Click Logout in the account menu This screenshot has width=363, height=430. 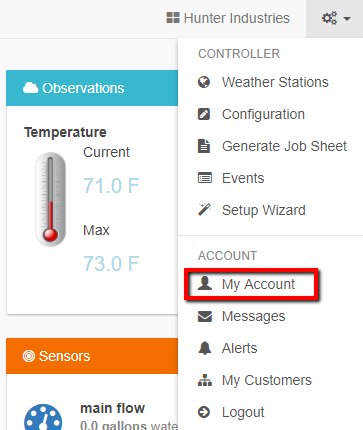[270, 412]
